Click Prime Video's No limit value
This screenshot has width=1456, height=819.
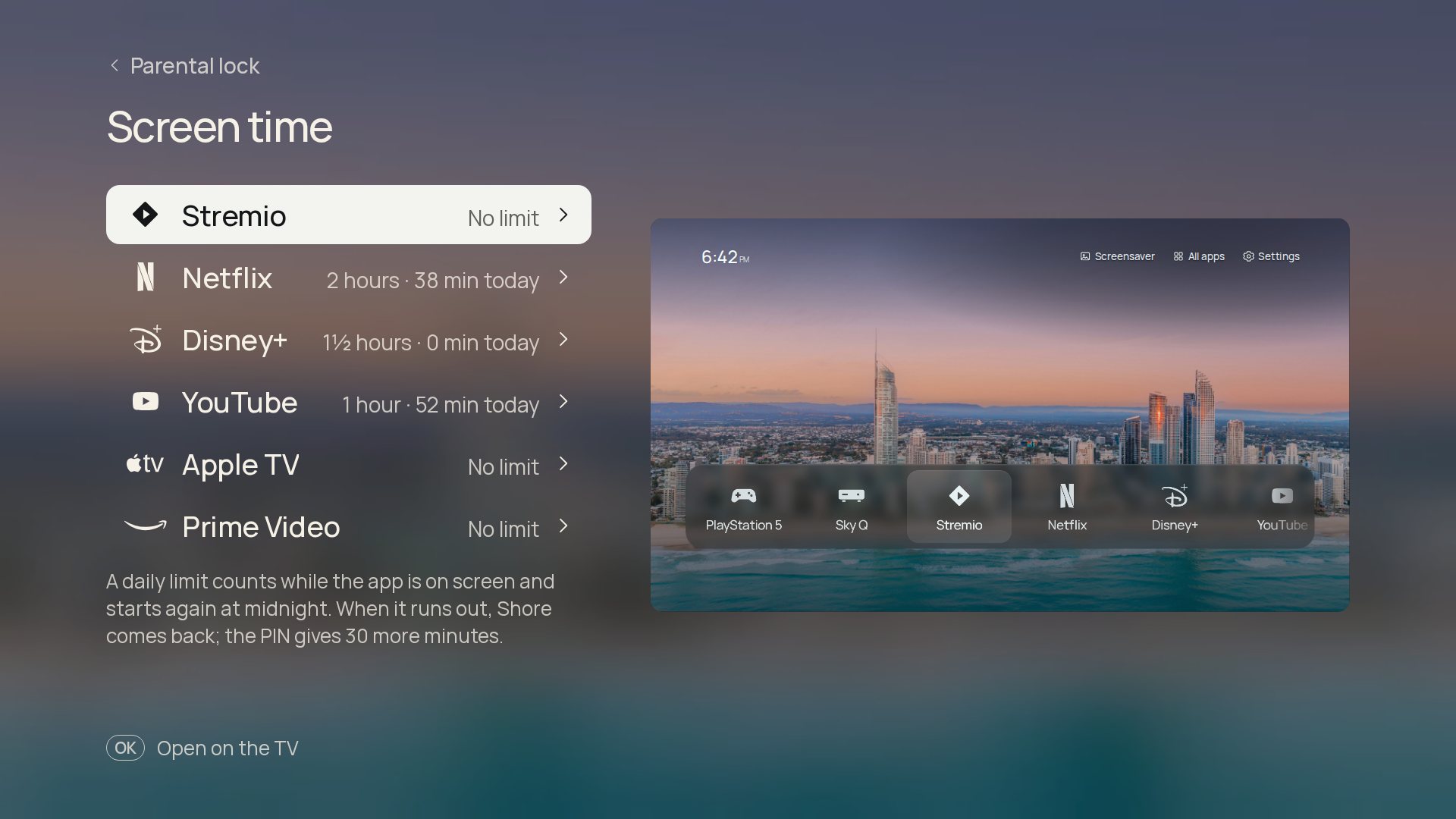[503, 529]
